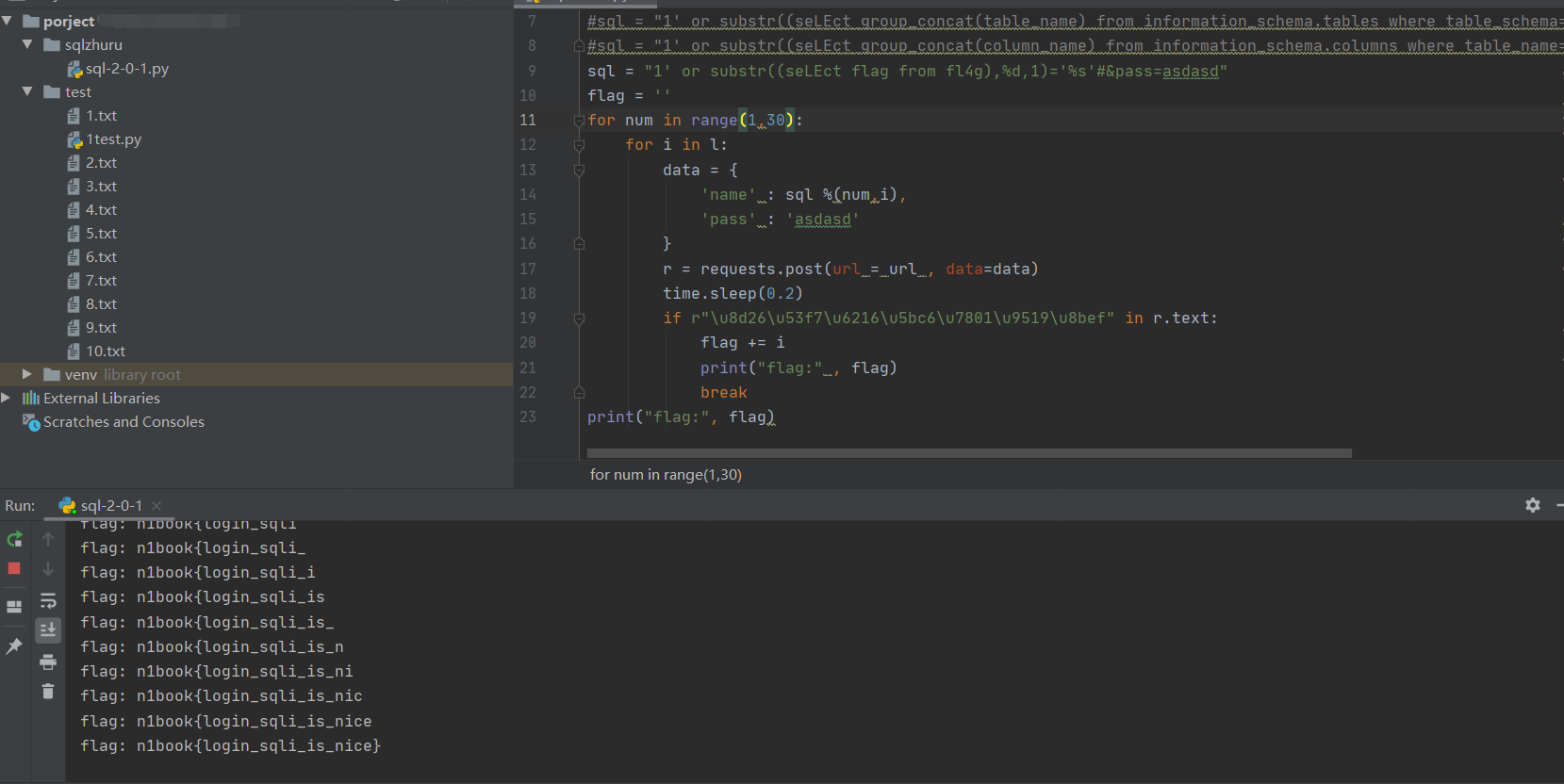Collapse the sqlzhuru folder
This screenshot has height=784, width=1564.
tap(27, 44)
